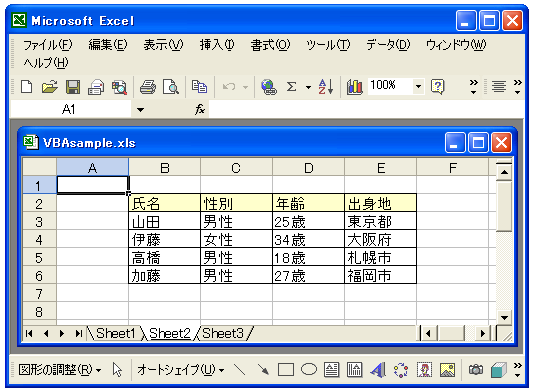Activate the Select Objects arrow tool
Image resolution: width=533 pixels, height=392 pixels.
[117, 370]
